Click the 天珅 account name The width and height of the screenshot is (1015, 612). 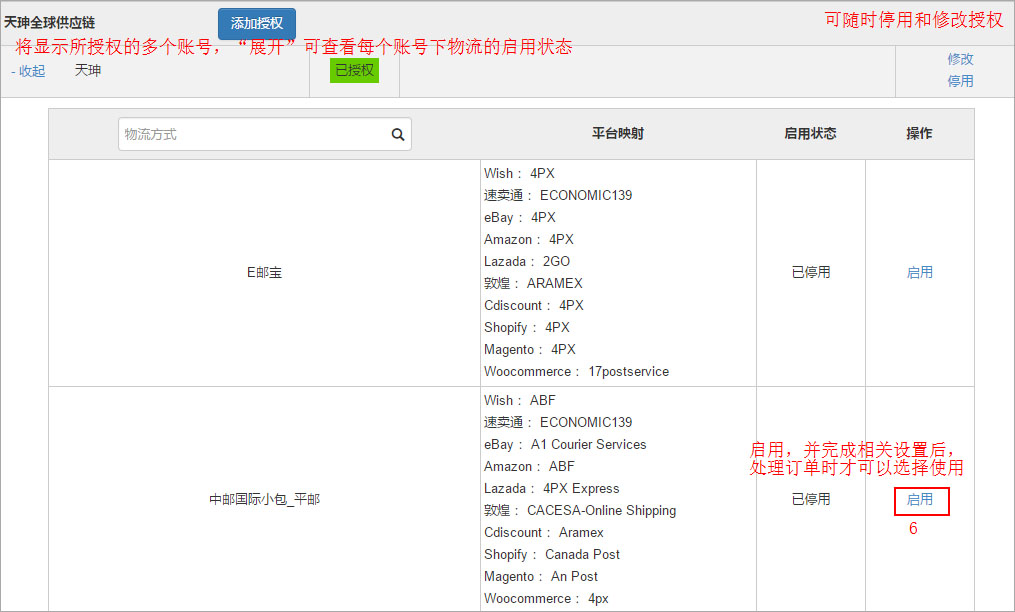point(87,70)
